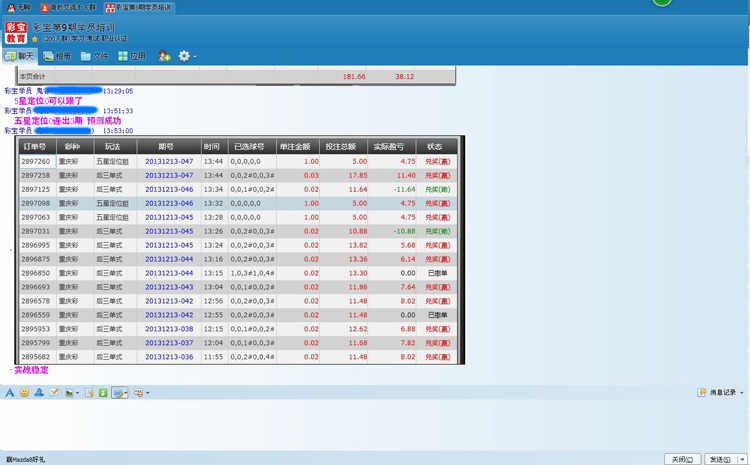Image resolution: width=750 pixels, height=465 pixels.
Task: Click the 发送 send button
Action: point(718,459)
